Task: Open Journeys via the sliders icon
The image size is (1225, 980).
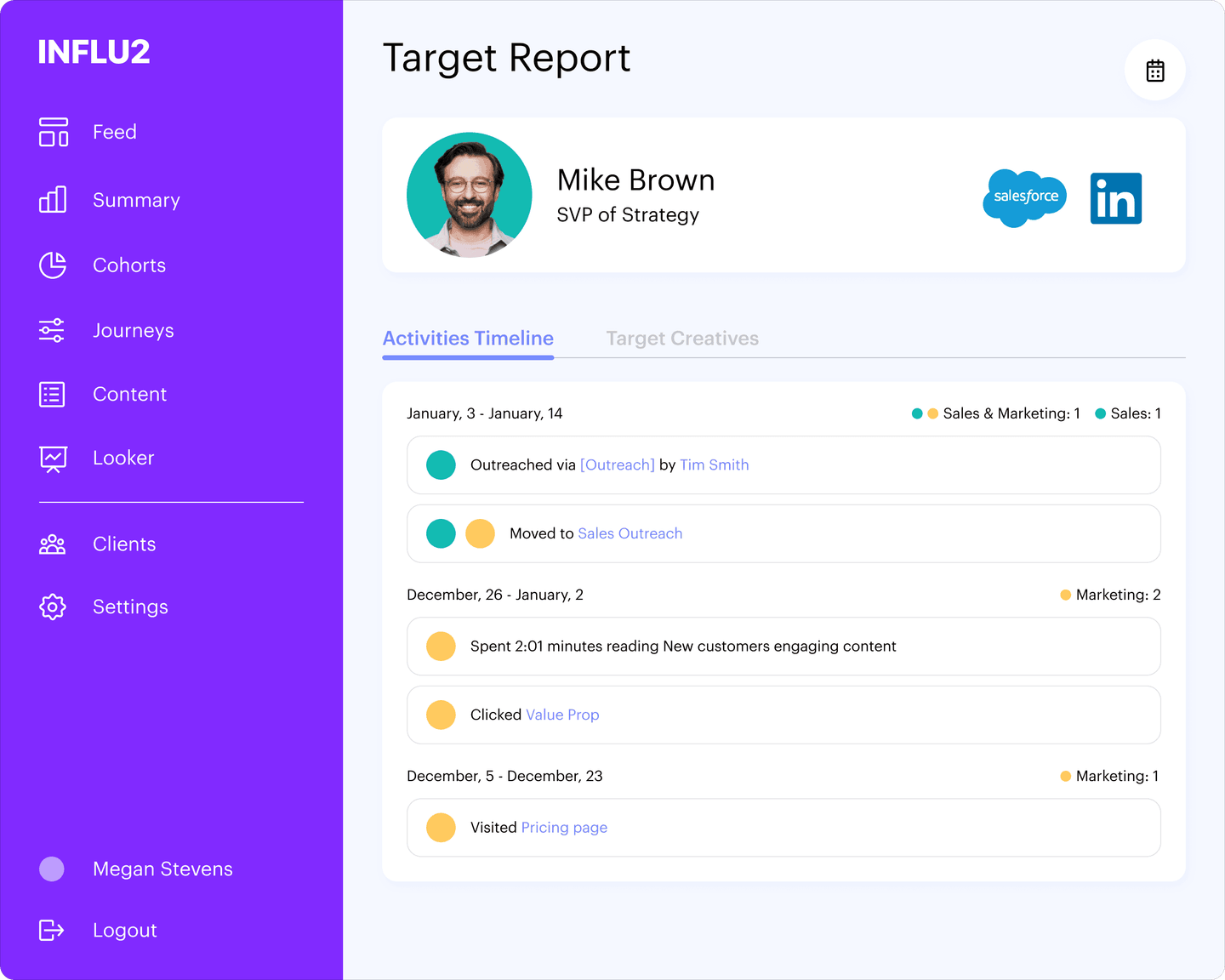Action: click(53, 330)
